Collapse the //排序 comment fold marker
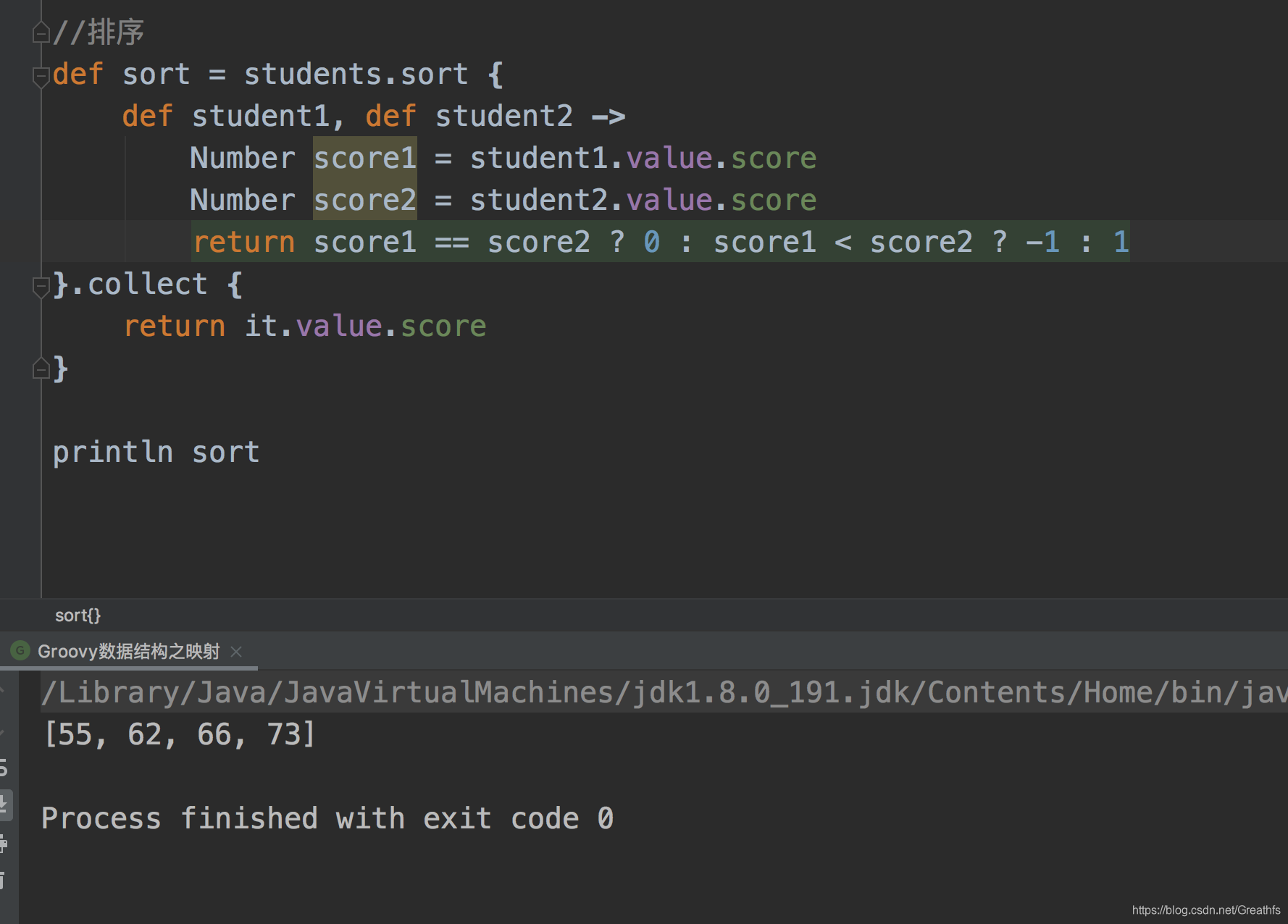The image size is (1288, 924). pos(41,33)
